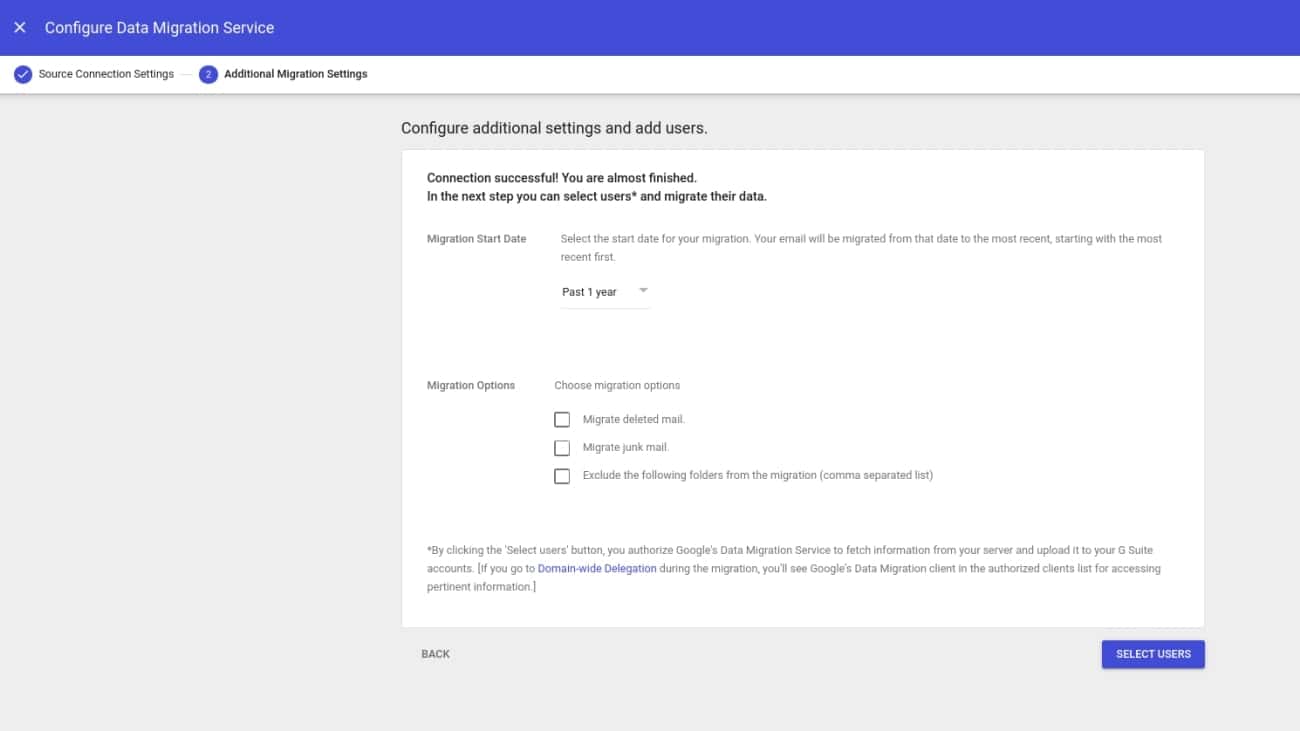This screenshot has height=731, width=1300.
Task: Check the Exclude the following folders option
Action: coord(562,476)
